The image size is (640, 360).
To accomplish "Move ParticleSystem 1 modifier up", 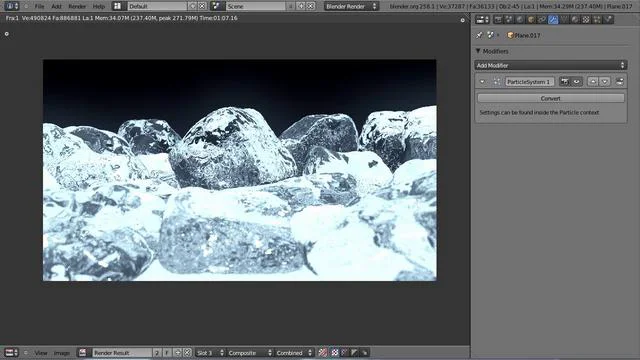I will (593, 82).
